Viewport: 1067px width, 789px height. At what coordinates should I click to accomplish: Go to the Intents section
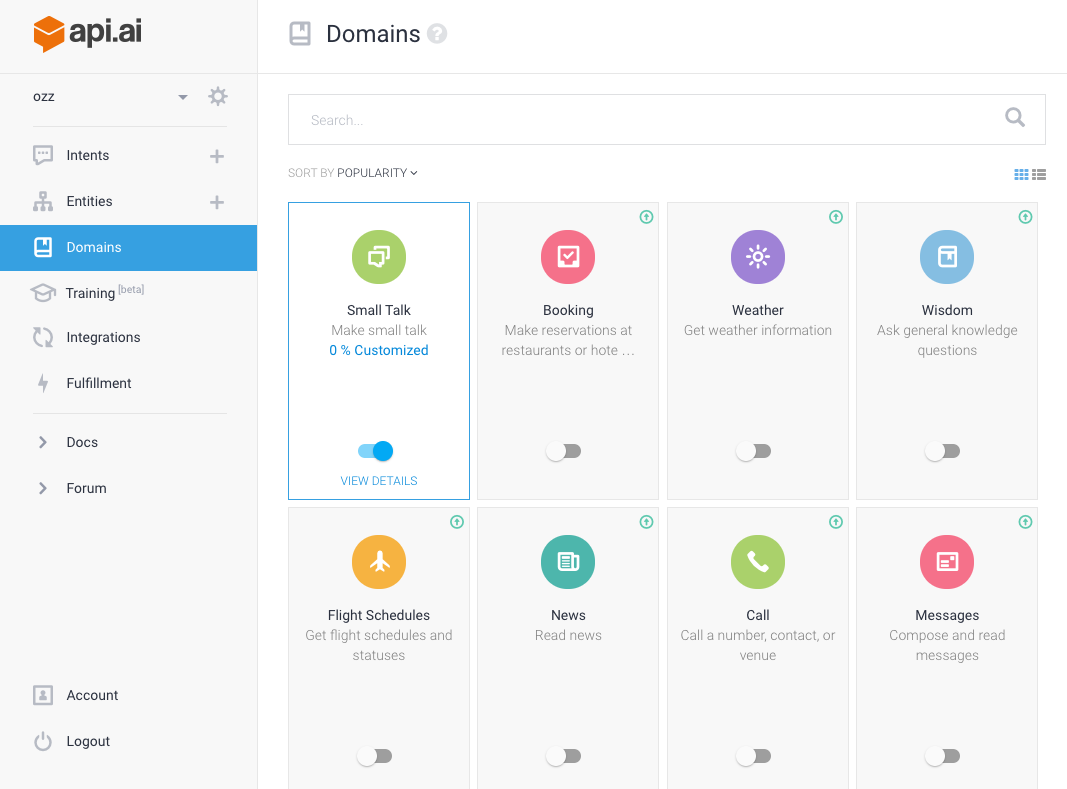[86, 155]
